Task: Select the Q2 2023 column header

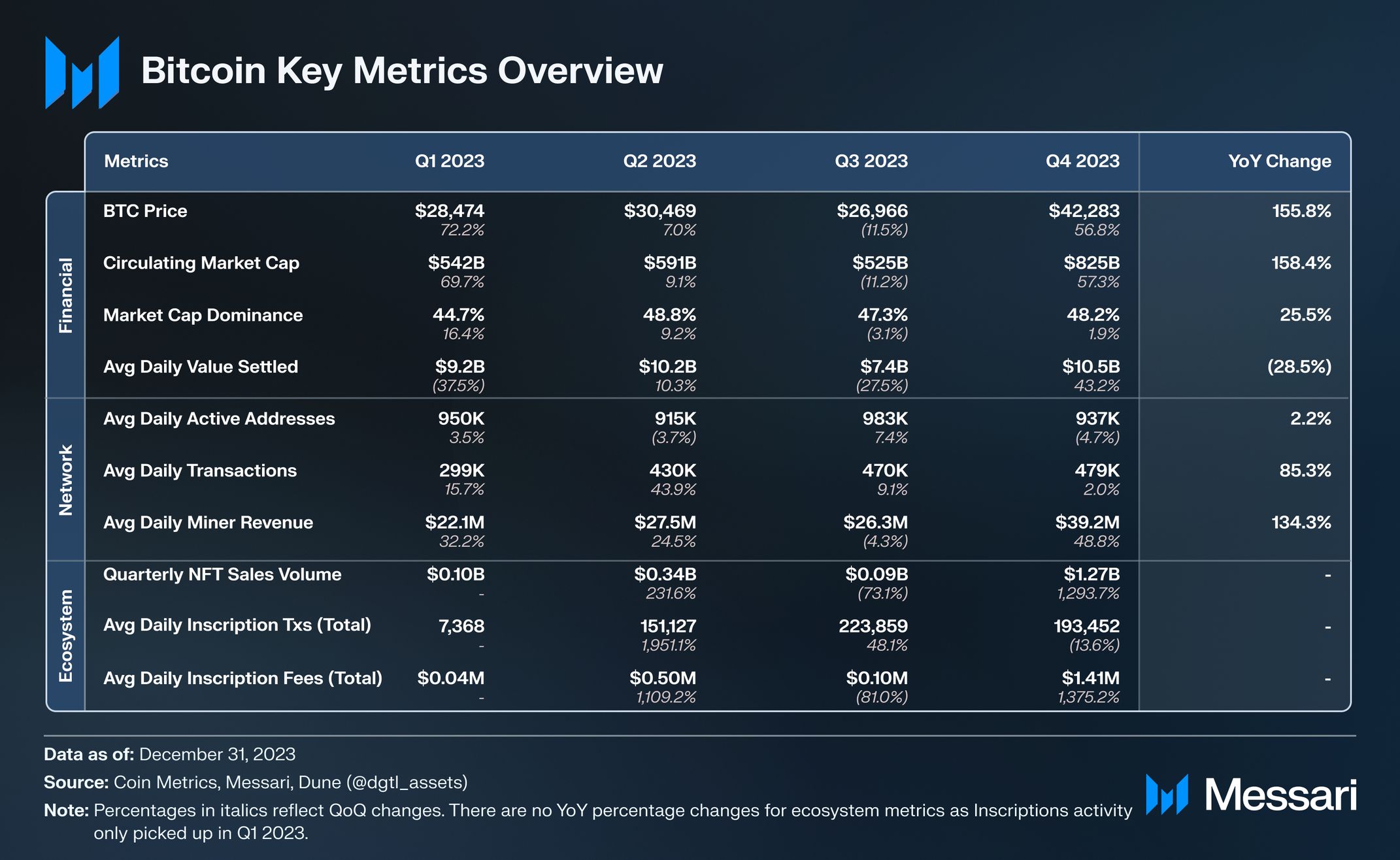Action: pyautogui.click(x=659, y=161)
